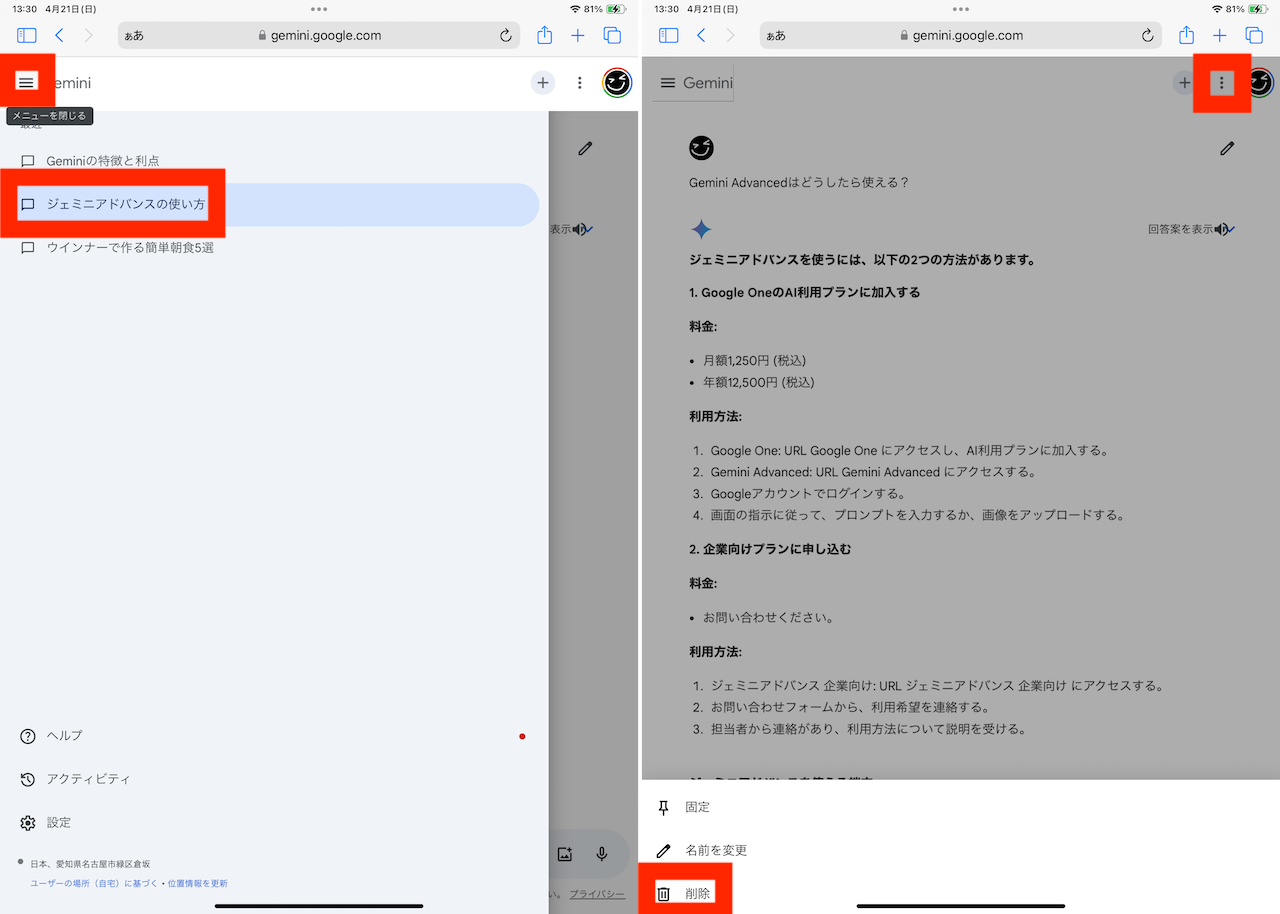This screenshot has width=1280, height=914.
Task: Tap the Safari share icon in right screenshot
Action: pyautogui.click(x=1186, y=35)
